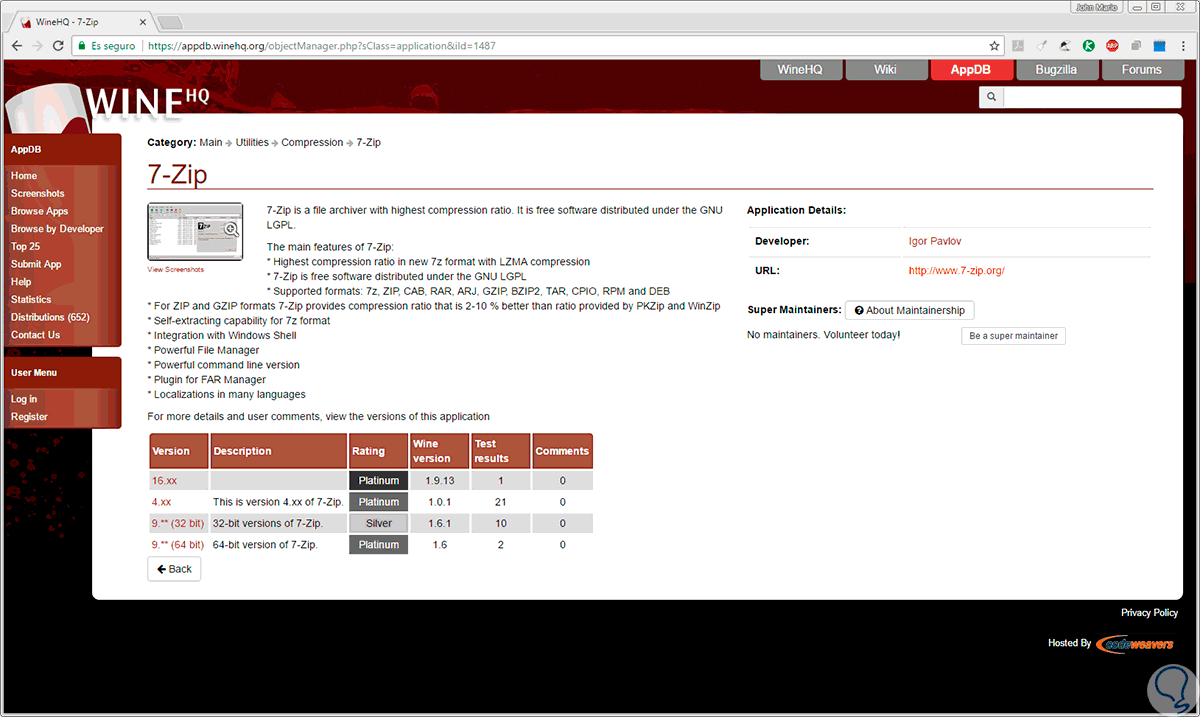Open the Wiki tab

click(x=885, y=70)
